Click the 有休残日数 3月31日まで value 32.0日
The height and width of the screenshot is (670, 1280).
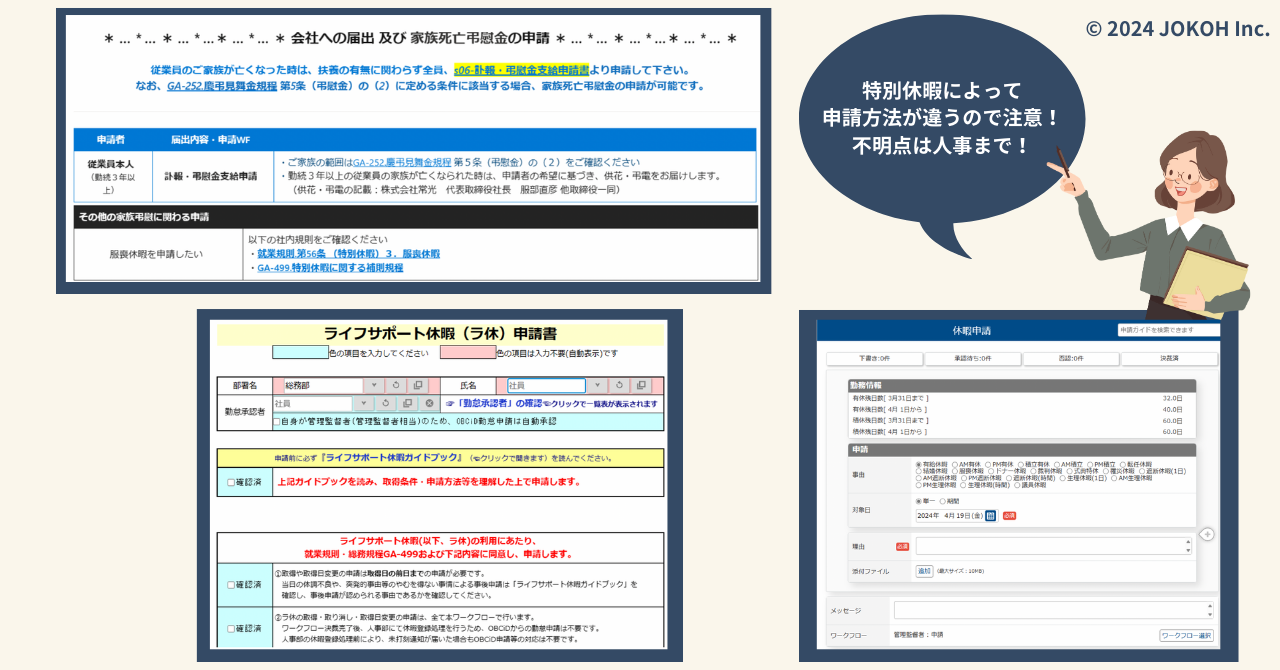click(x=1172, y=398)
